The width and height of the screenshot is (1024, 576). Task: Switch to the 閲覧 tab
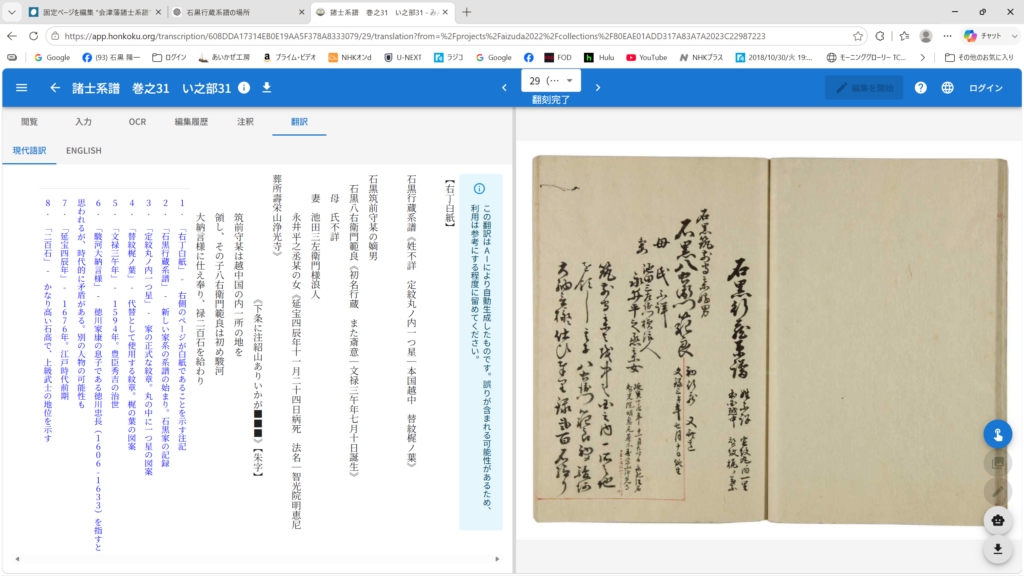click(x=29, y=121)
